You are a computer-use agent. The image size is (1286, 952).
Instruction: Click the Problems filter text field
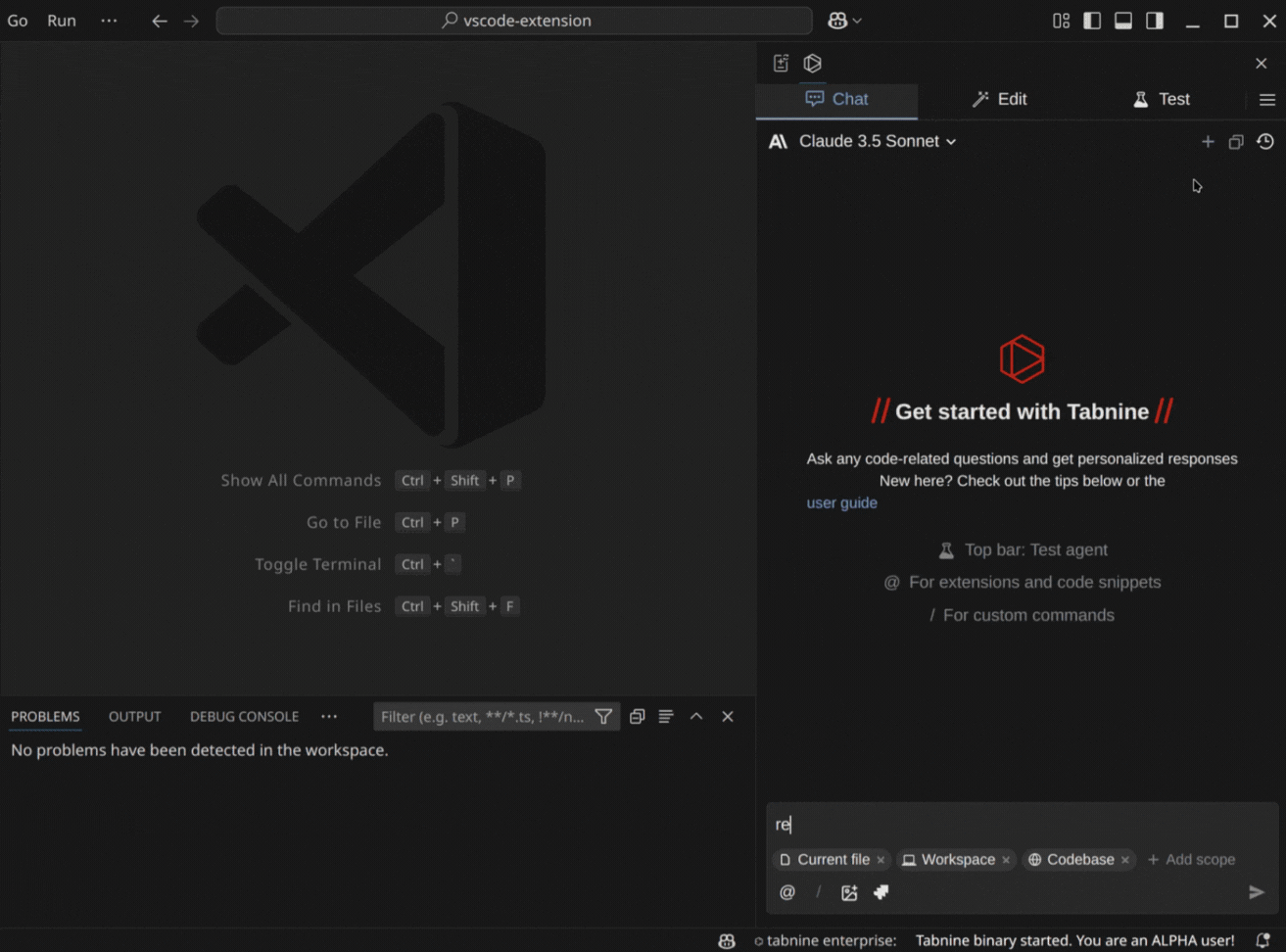click(482, 717)
